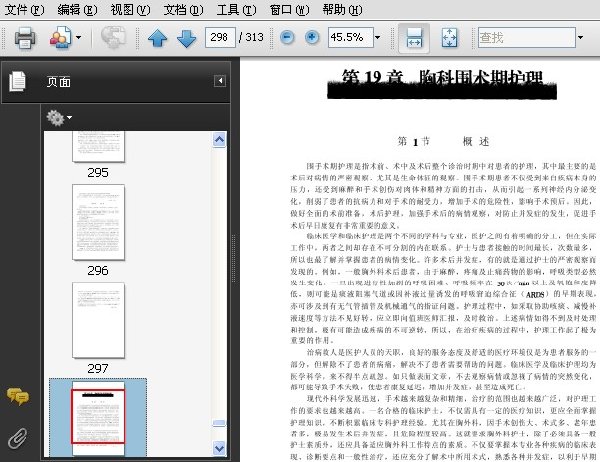Open the 文件(F) menu
The height and width of the screenshot is (462, 600).
[24, 10]
